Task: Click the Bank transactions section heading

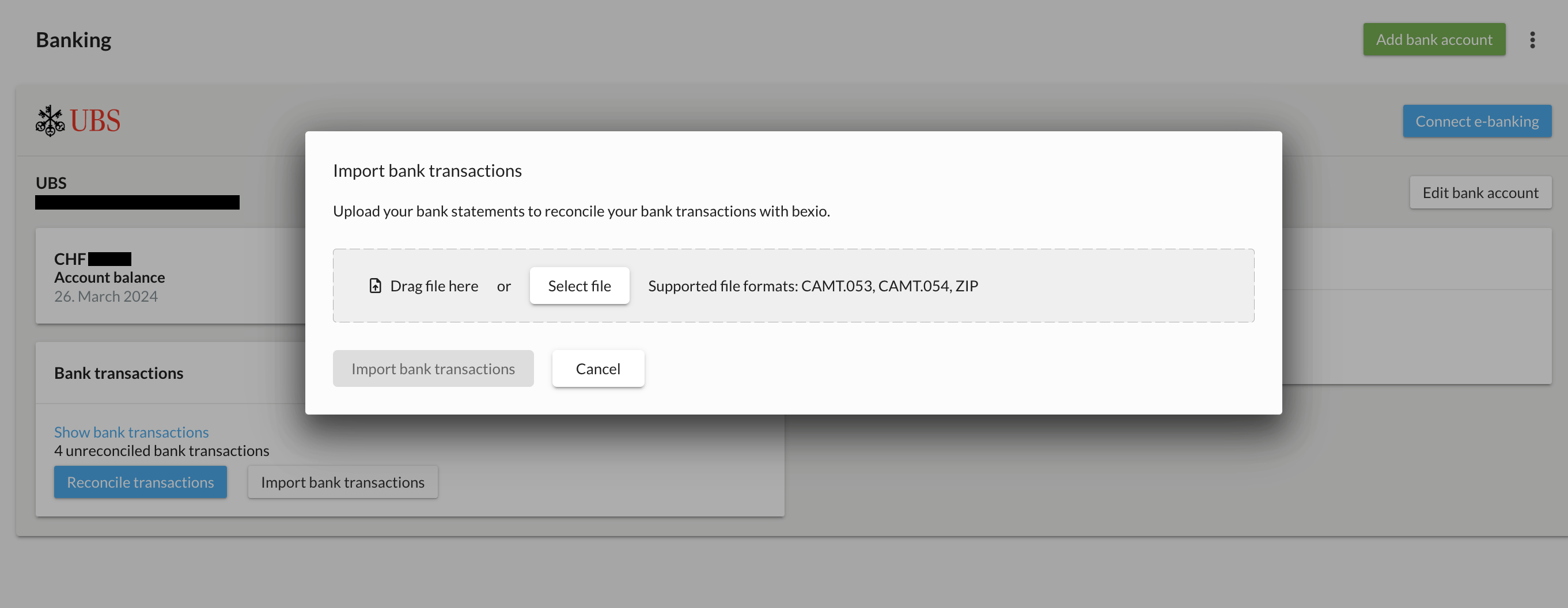Action: [119, 373]
